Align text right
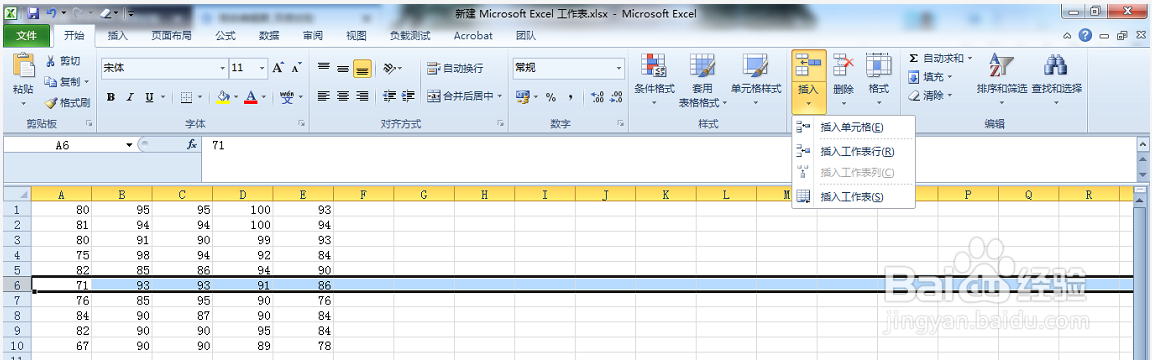The height and width of the screenshot is (360, 1152). pos(361,96)
